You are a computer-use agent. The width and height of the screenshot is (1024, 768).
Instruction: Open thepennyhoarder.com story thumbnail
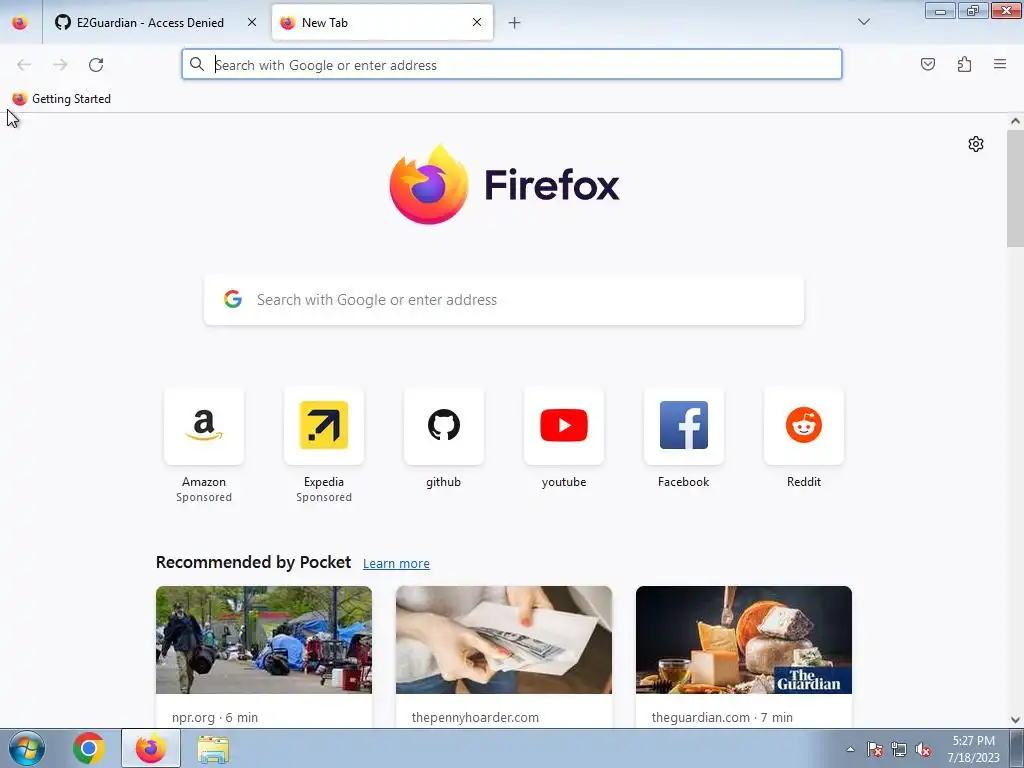504,640
